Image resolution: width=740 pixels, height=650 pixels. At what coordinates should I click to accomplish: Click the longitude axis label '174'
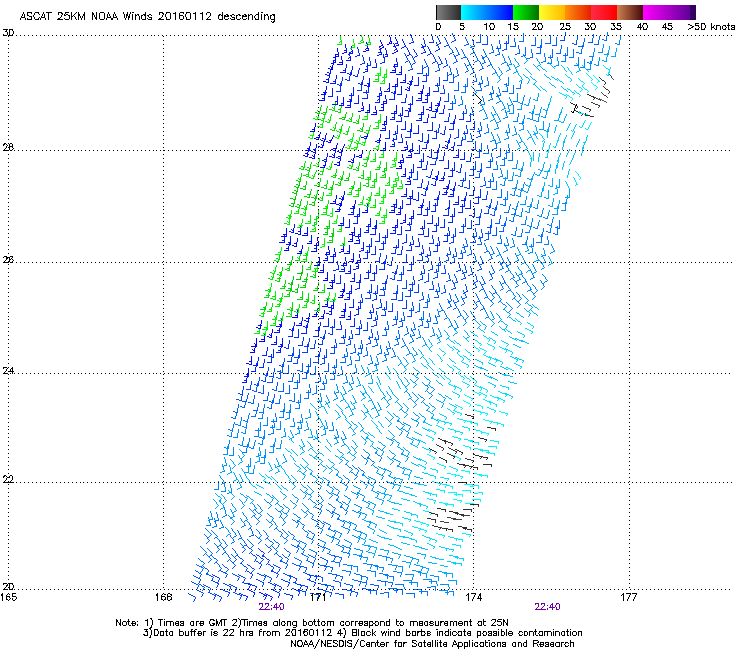point(473,597)
